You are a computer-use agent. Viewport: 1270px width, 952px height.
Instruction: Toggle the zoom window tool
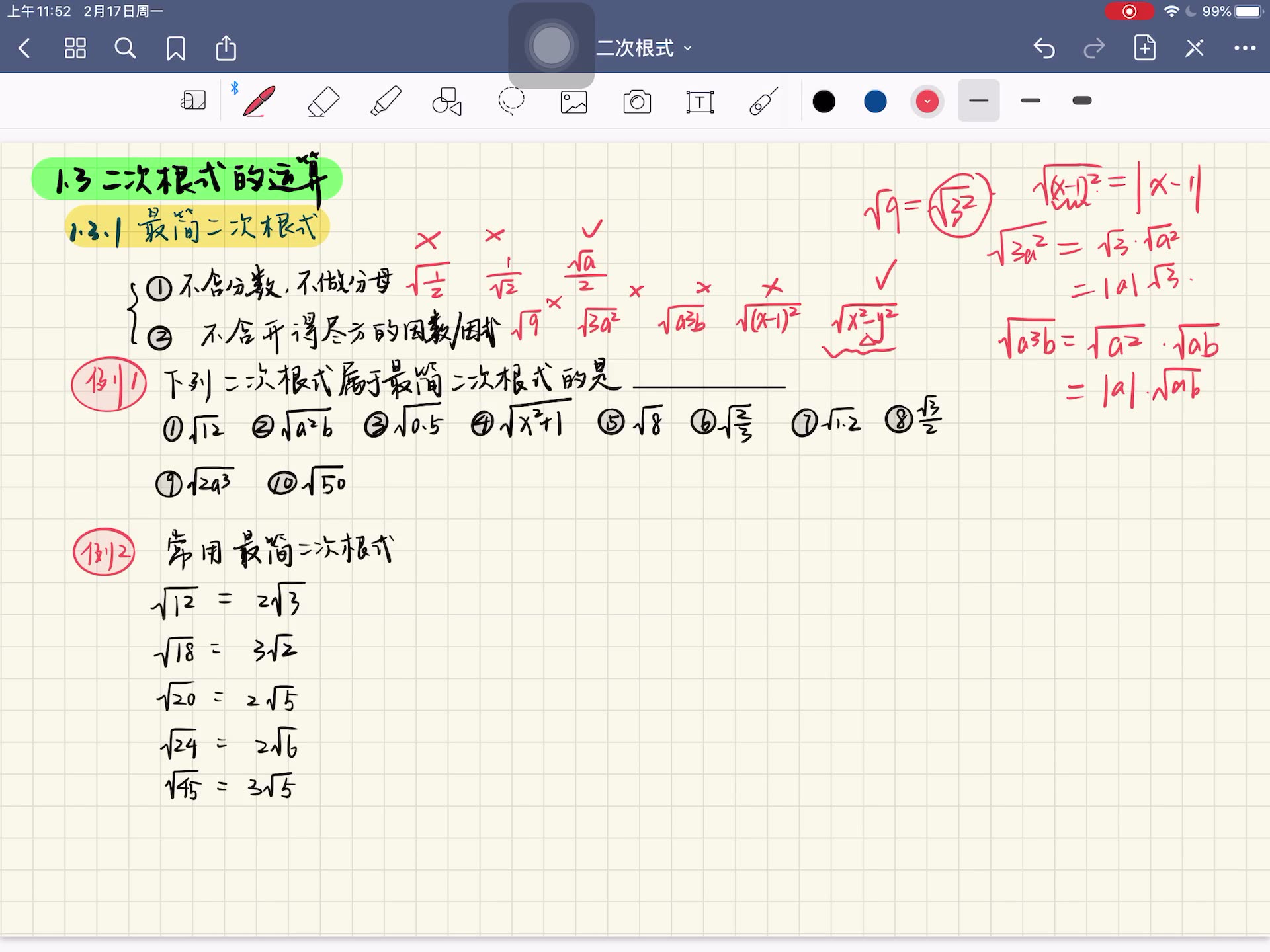[193, 101]
